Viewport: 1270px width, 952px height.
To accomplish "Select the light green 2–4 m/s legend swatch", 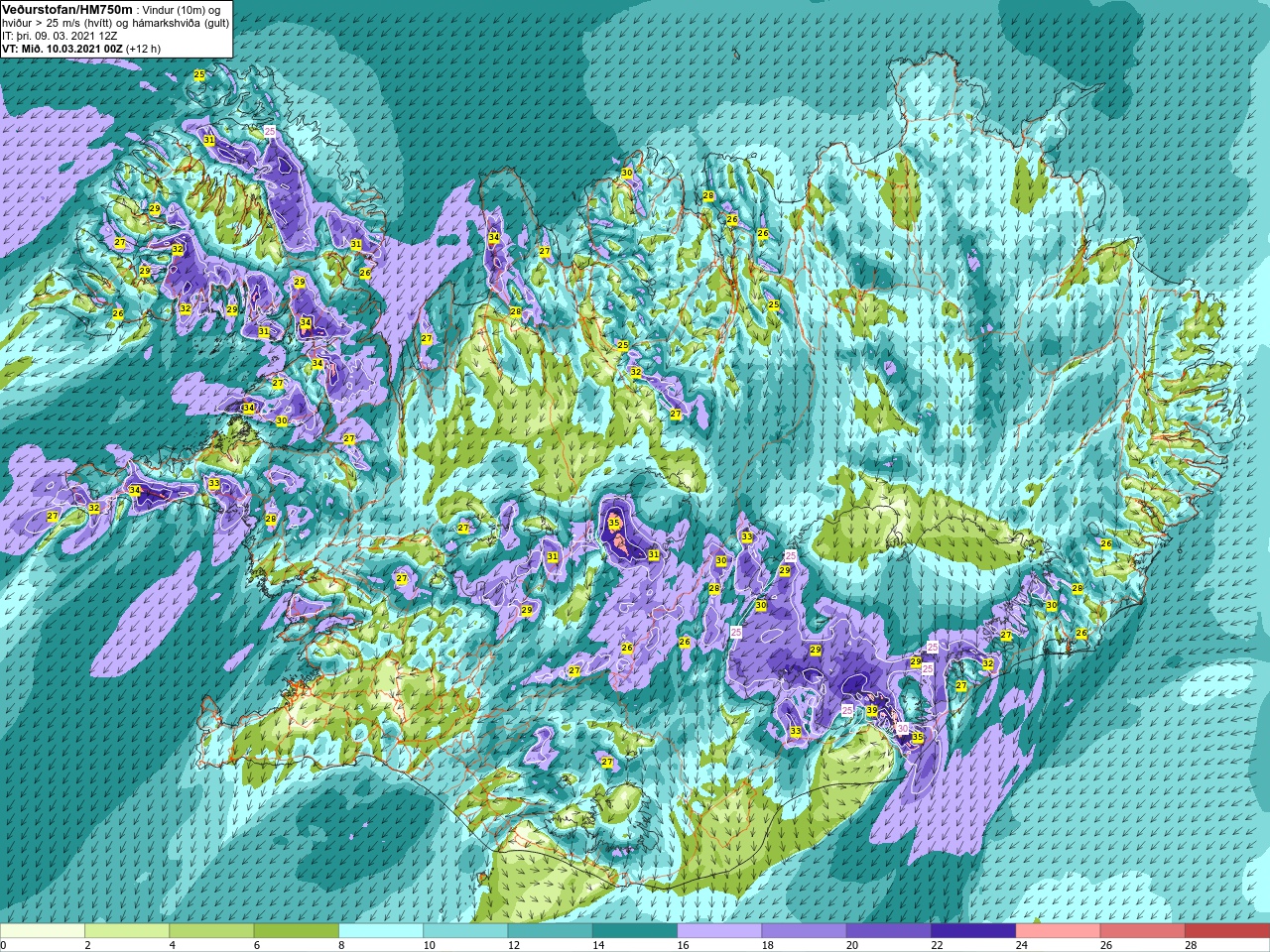I will (127, 931).
